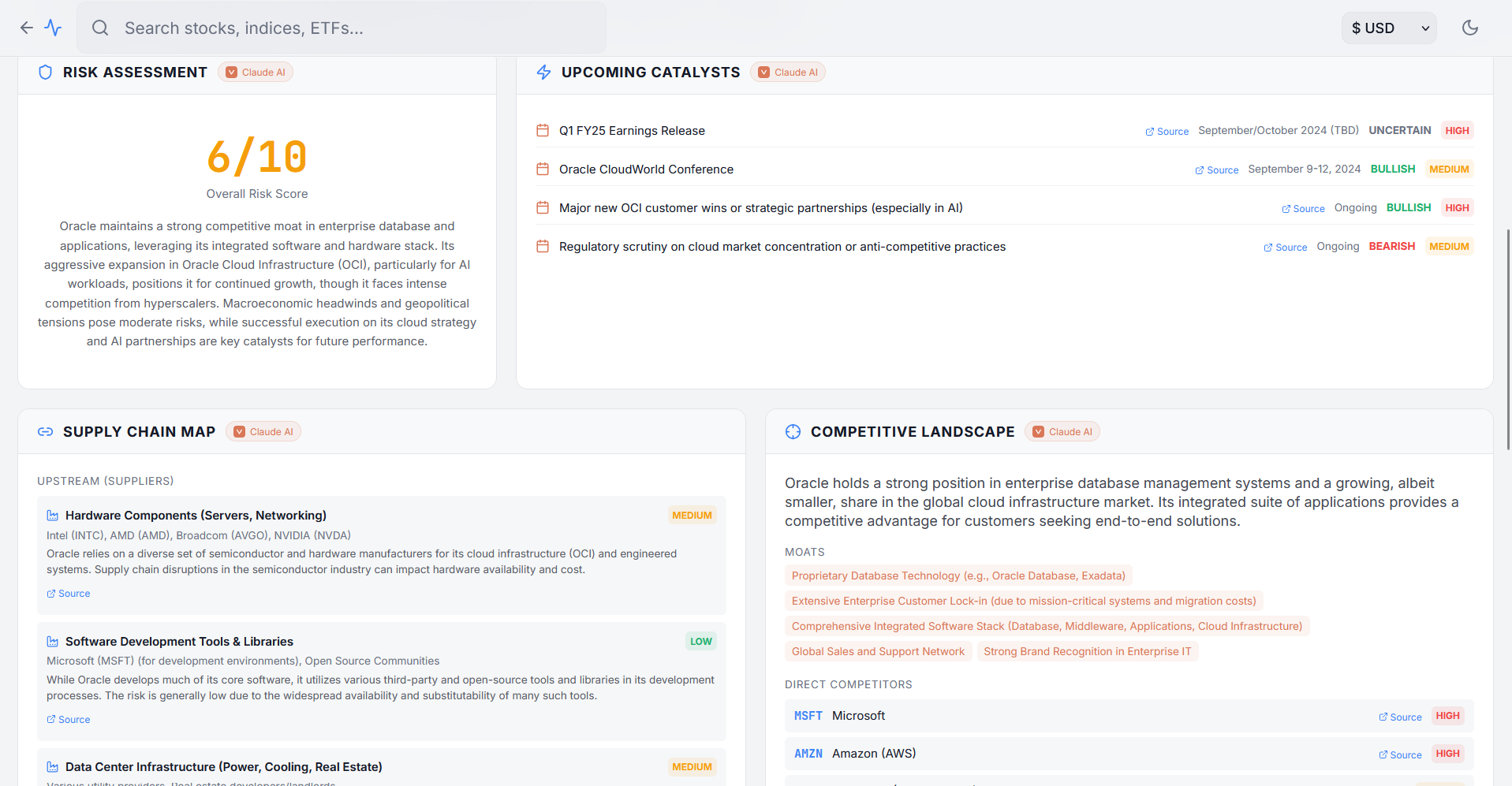
Task: Click Claude AI badge beside Competitive Landscape
Action: [x=1062, y=432]
